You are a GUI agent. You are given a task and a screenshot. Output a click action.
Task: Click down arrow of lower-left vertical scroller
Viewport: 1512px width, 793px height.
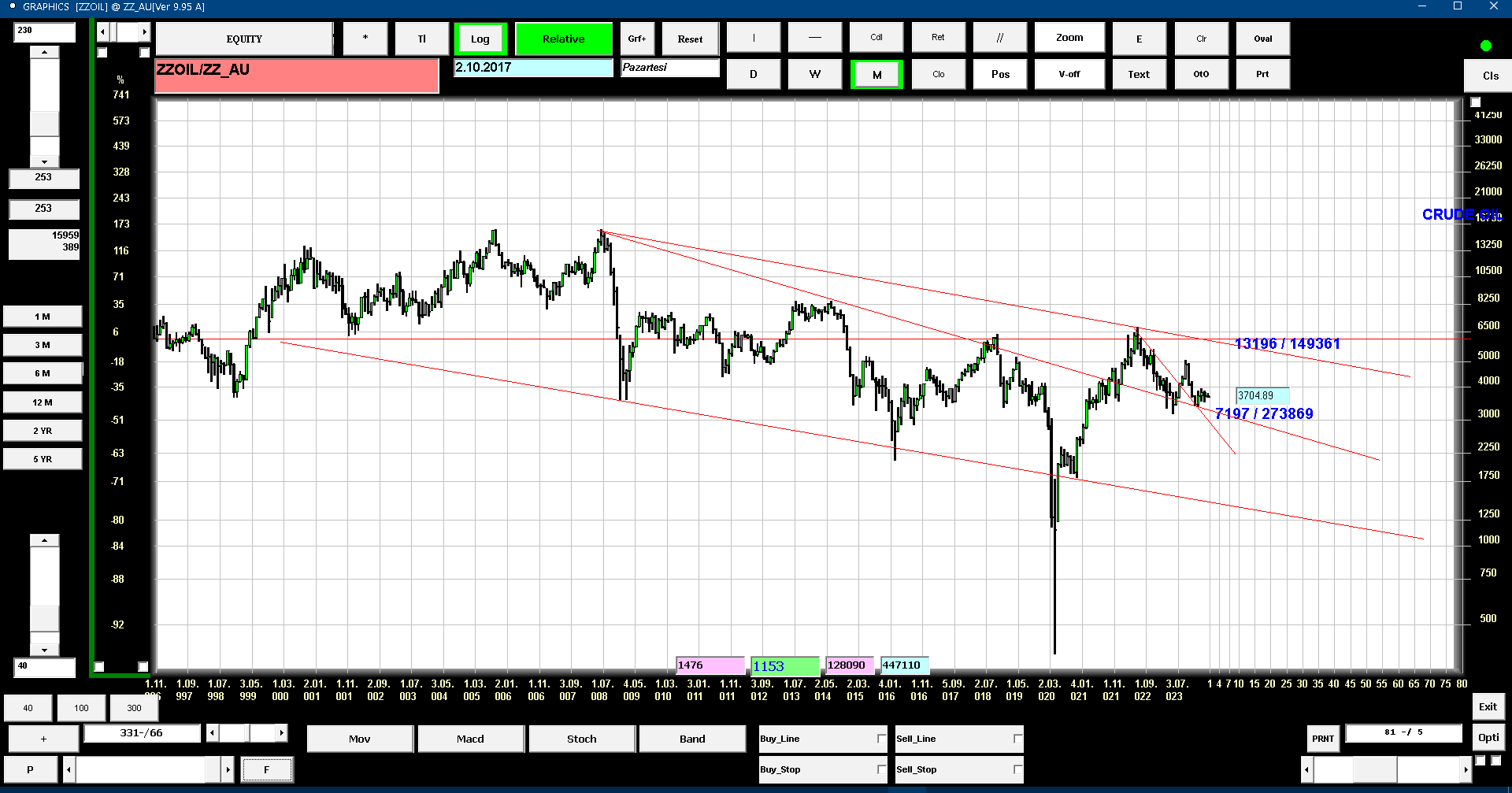pos(45,650)
